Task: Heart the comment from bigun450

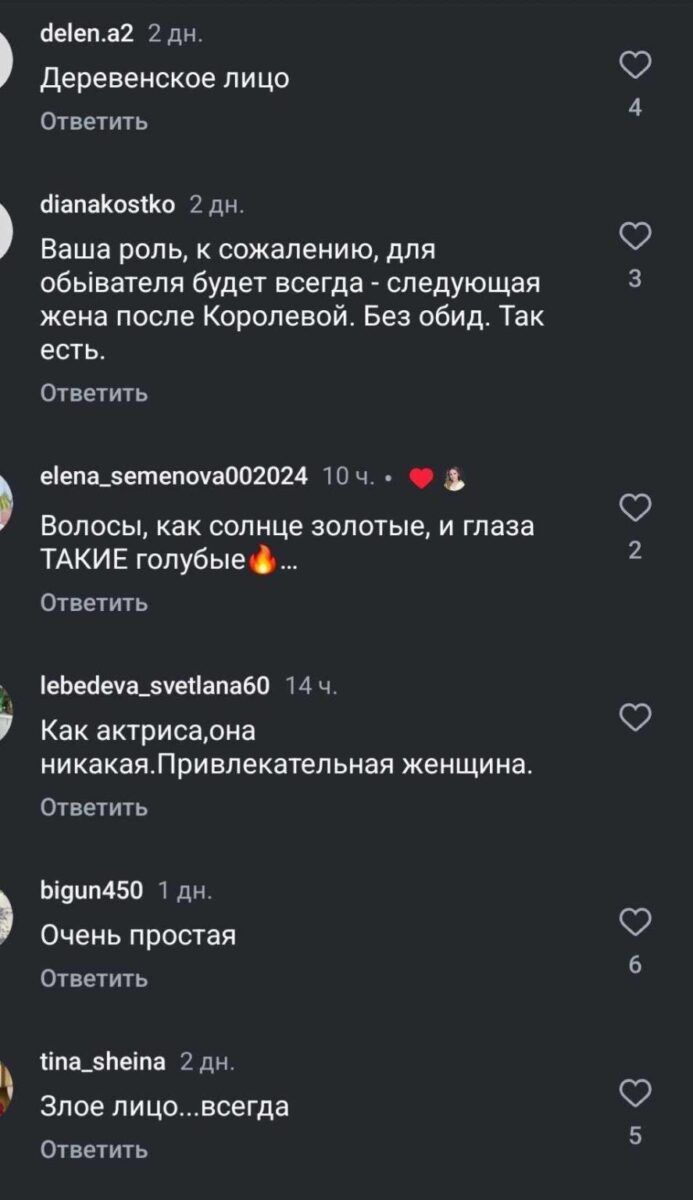Action: coord(635,922)
